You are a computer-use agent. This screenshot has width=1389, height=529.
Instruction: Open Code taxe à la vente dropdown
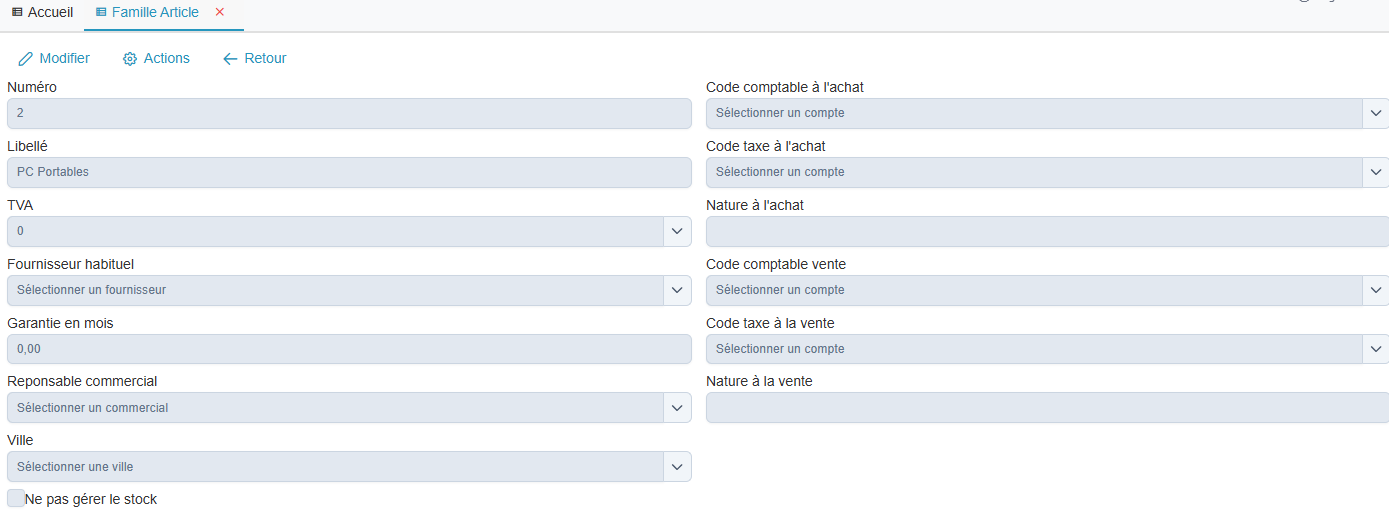1375,349
